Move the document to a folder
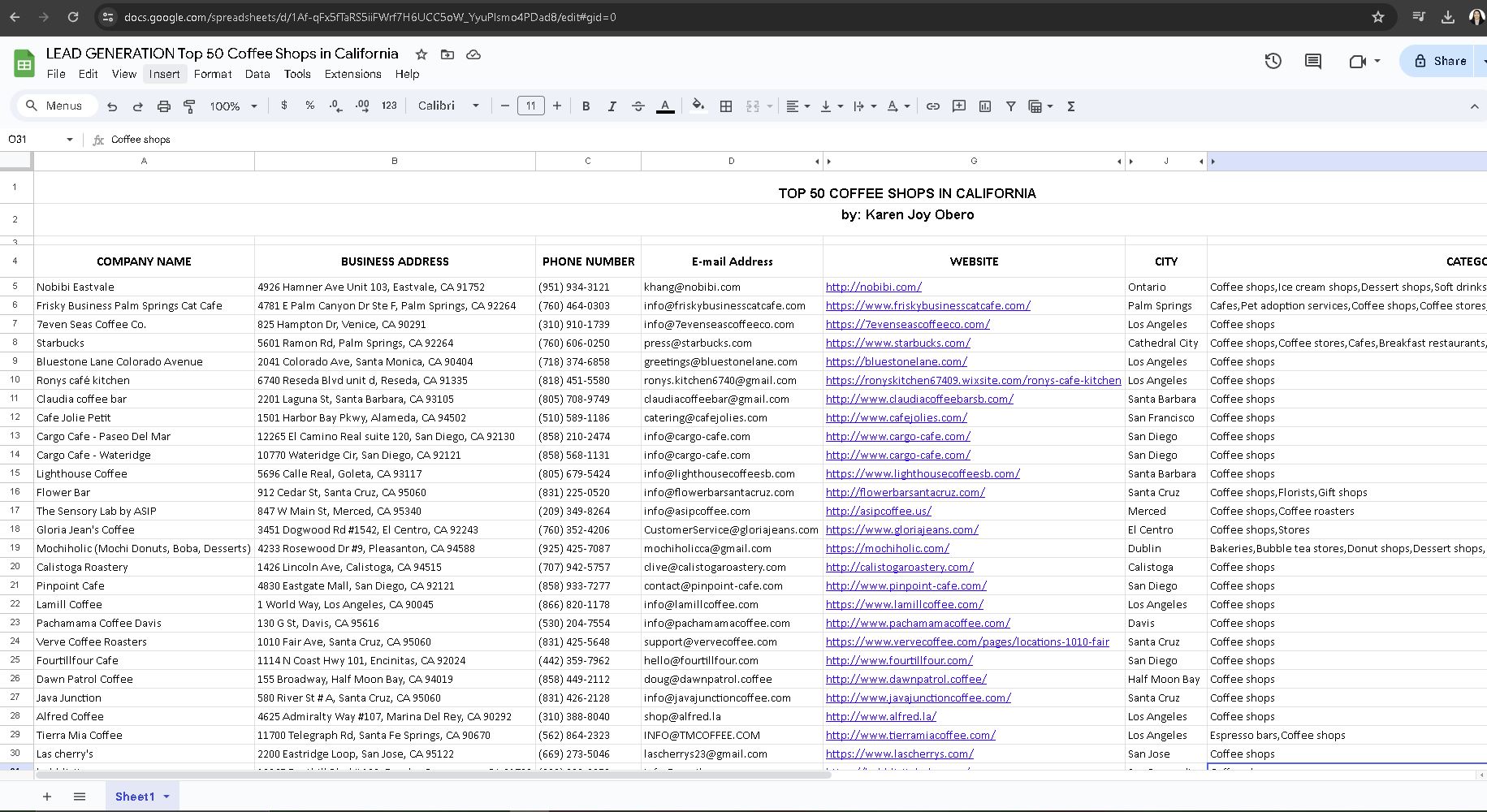The height and width of the screenshot is (812, 1487). coord(447,54)
